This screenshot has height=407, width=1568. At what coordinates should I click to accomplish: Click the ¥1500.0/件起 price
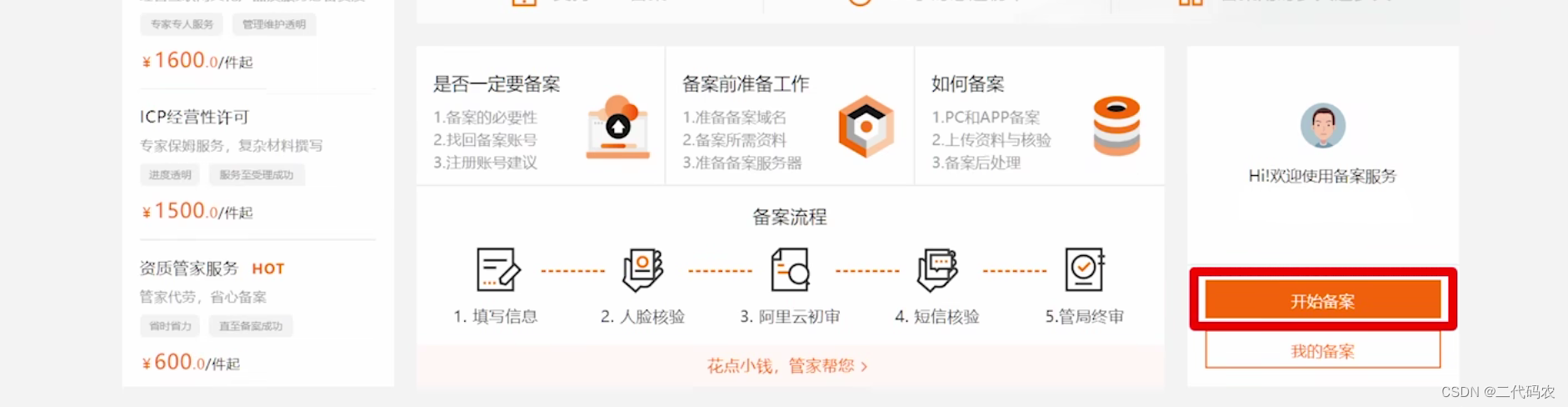tap(197, 211)
